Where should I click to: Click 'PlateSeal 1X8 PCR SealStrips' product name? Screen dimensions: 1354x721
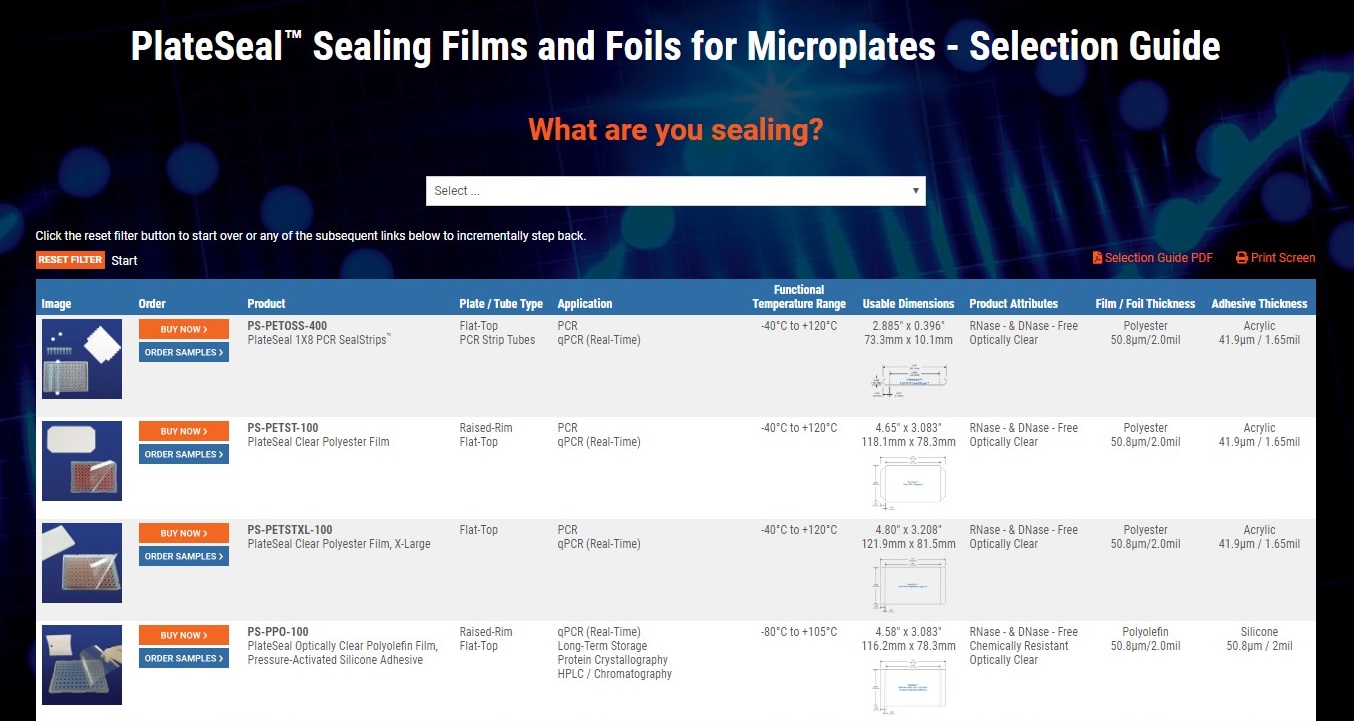coord(319,340)
